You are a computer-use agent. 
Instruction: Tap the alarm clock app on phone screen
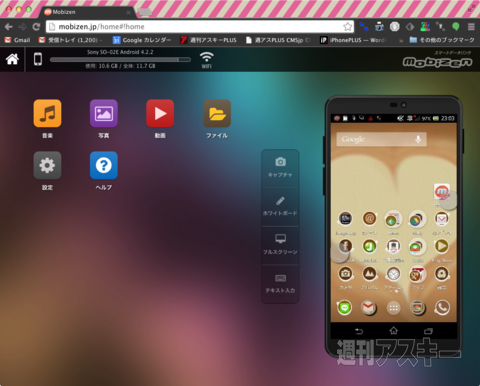click(x=393, y=274)
